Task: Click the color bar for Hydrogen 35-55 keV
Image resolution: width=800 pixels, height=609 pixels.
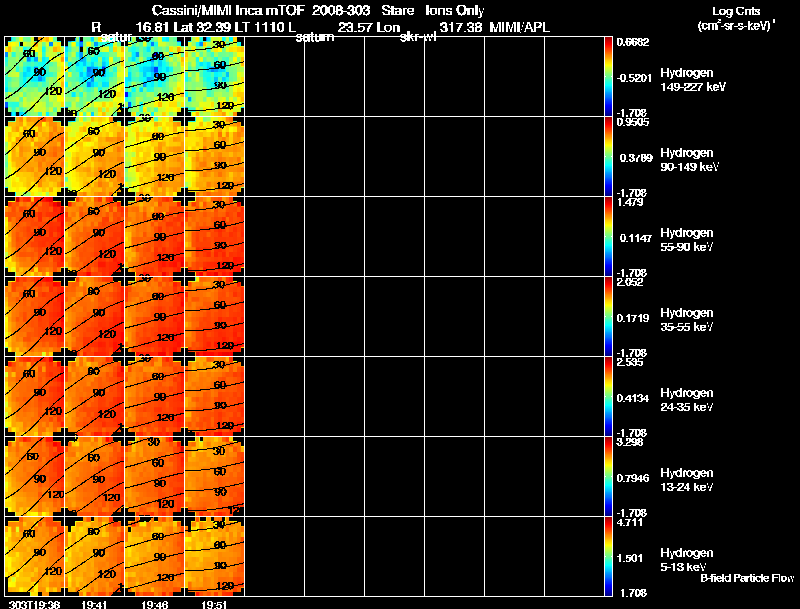Action: [x=608, y=316]
